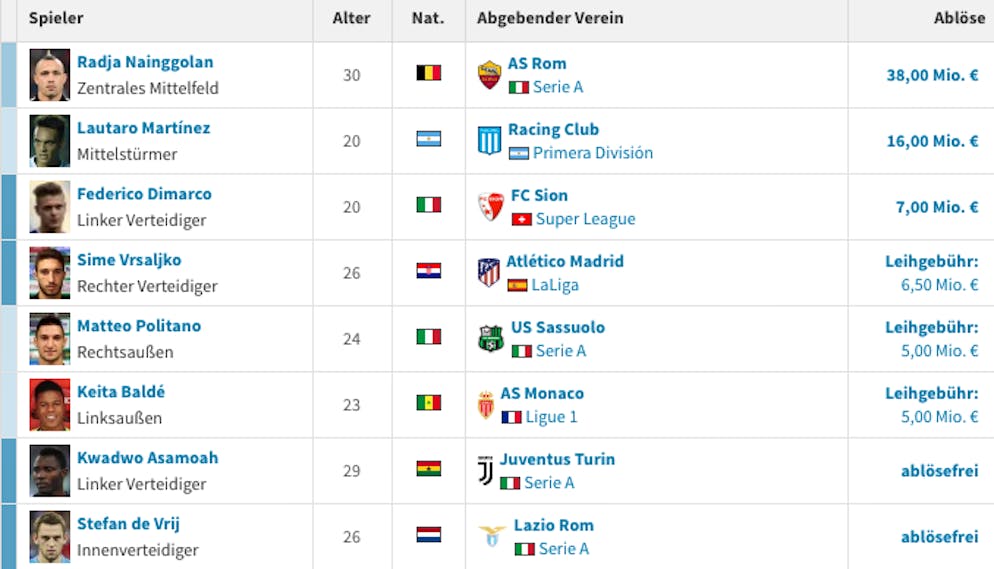
Task: Sort table by Alter column header
Action: (351, 18)
